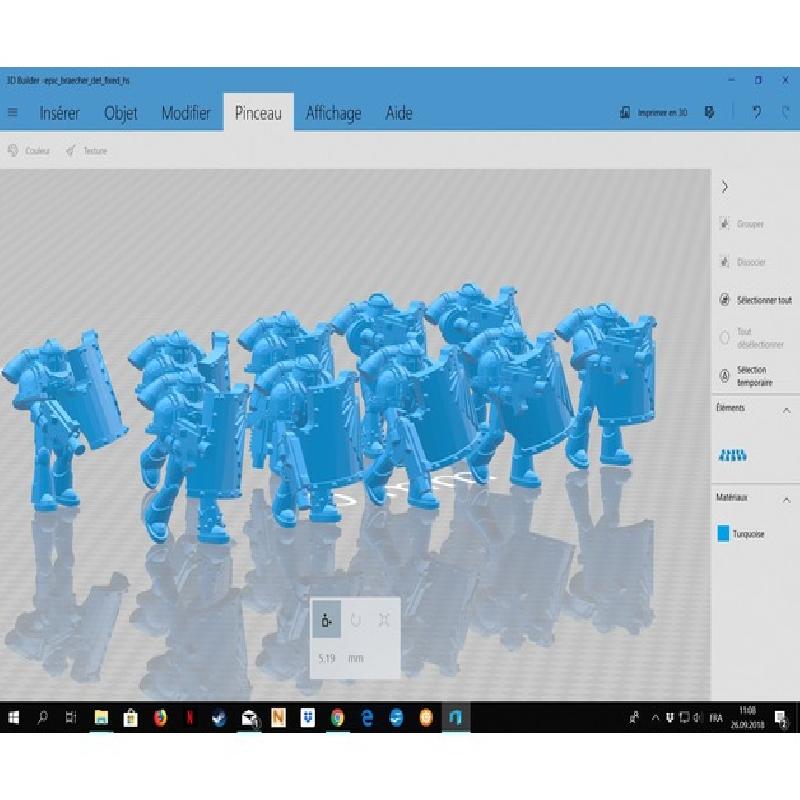The image size is (800, 800).
Task: Pick the Turquoise material swatch
Action: coord(723,533)
